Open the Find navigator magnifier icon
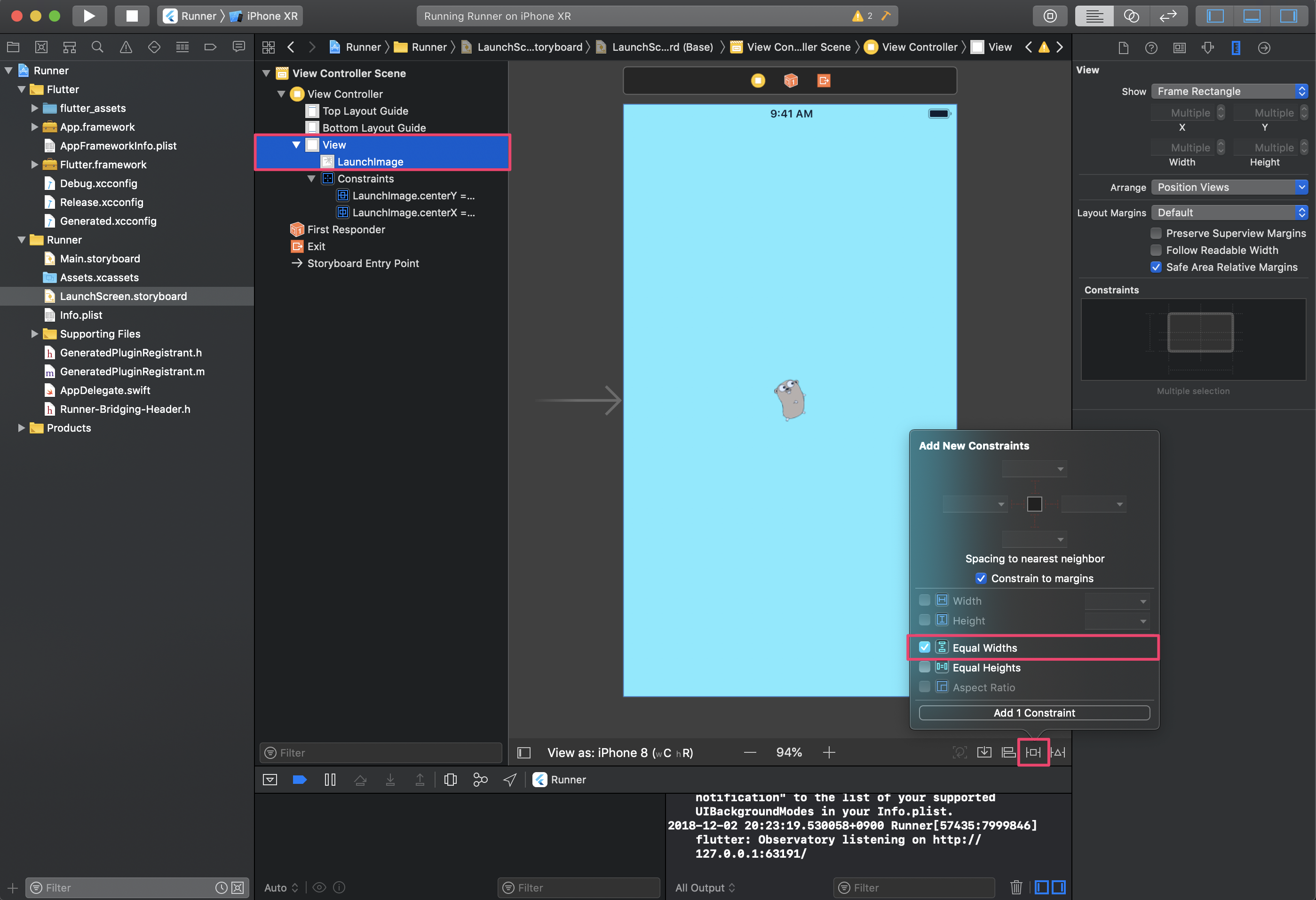1316x900 pixels. coord(97,47)
